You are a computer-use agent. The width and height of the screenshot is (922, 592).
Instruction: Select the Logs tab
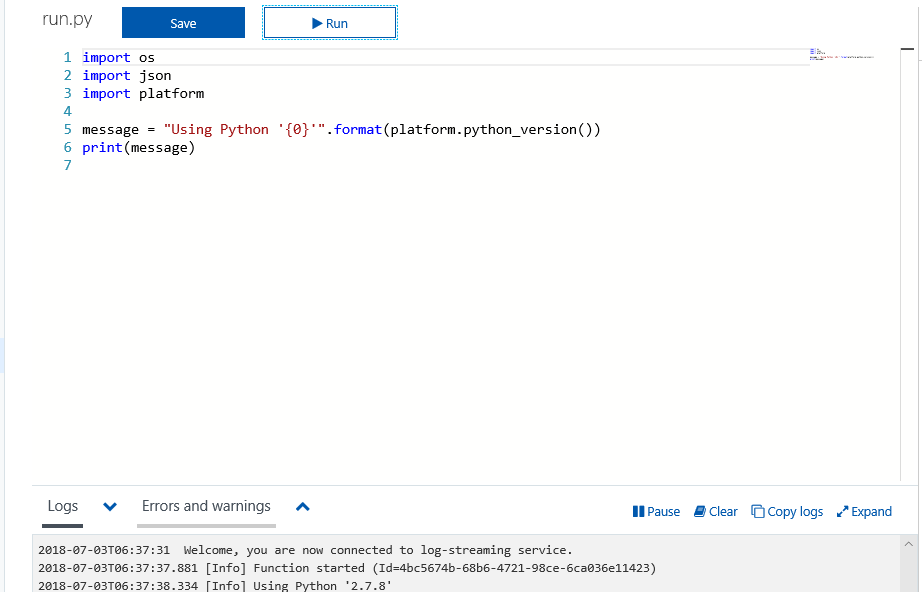(x=62, y=506)
